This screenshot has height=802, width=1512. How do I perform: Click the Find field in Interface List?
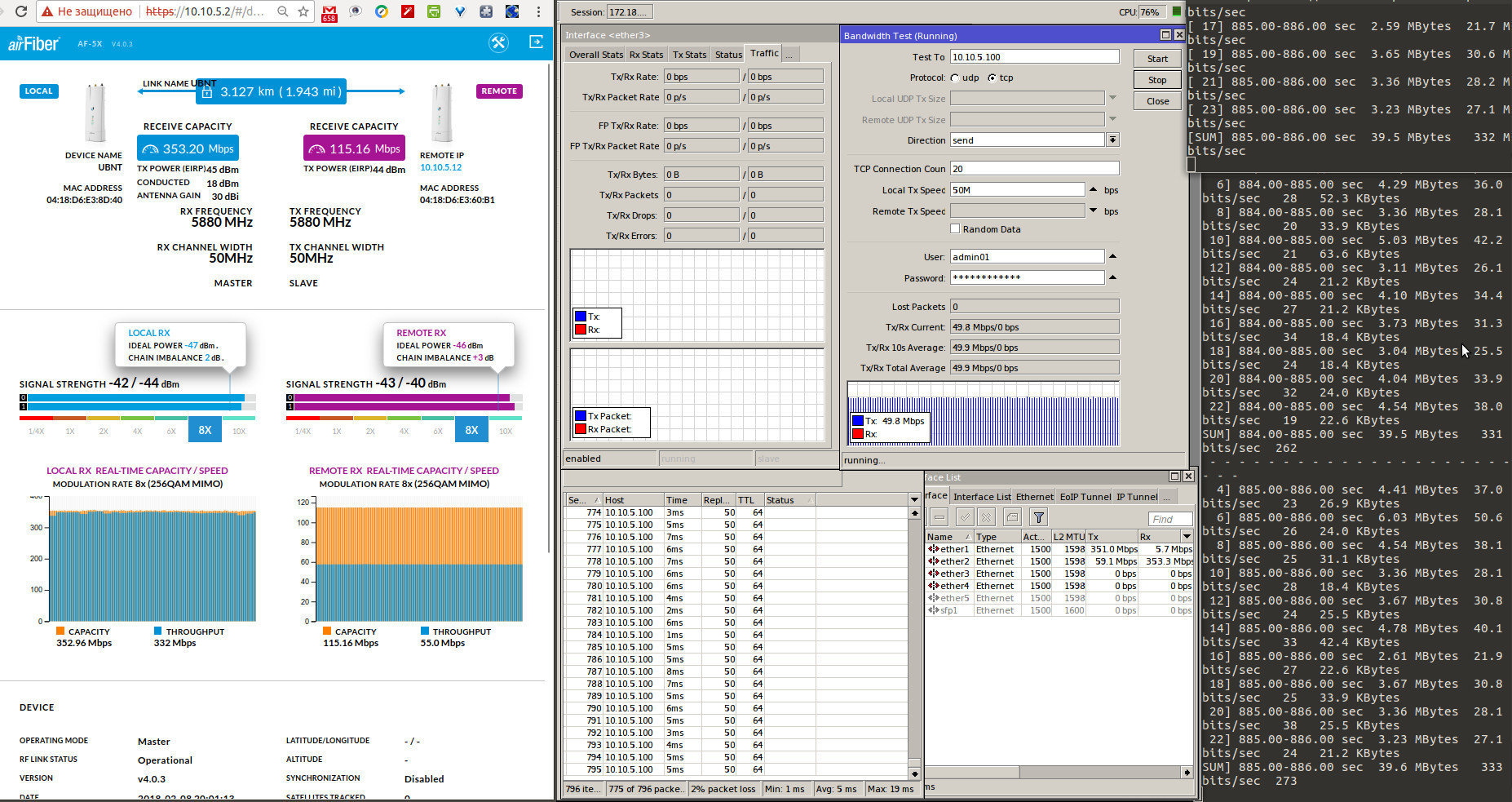click(x=1169, y=519)
